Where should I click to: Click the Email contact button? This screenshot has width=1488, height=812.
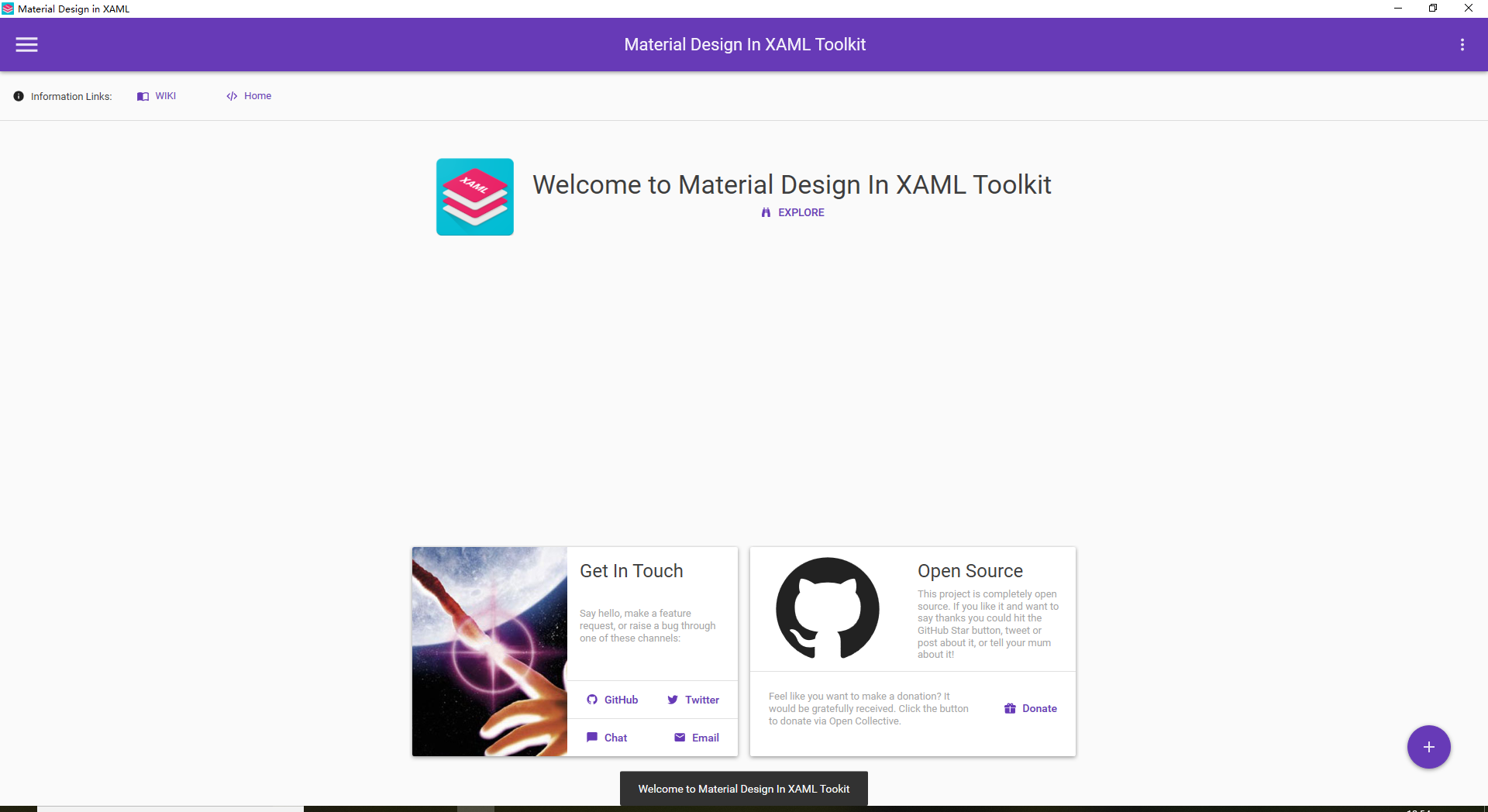[697, 738]
